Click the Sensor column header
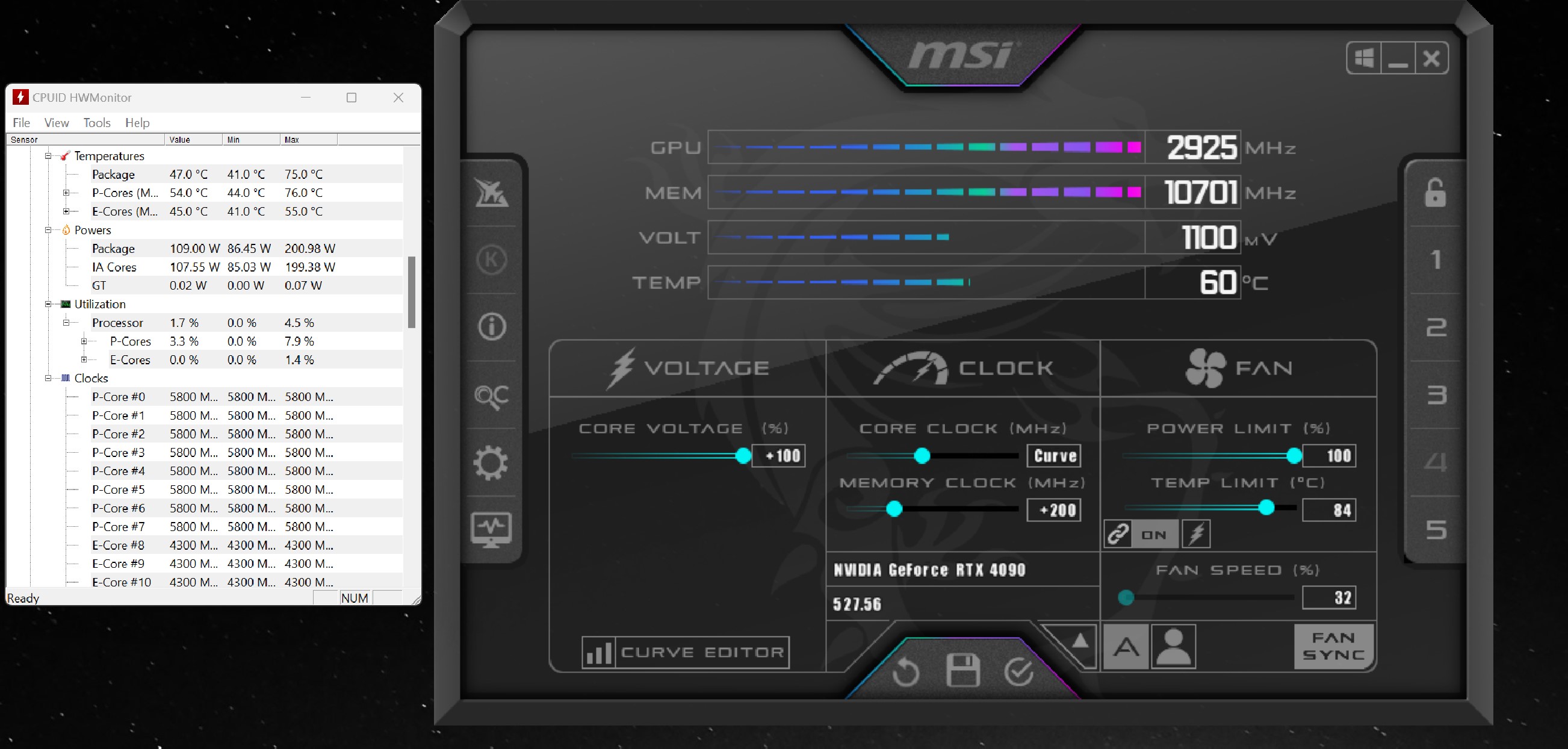 point(85,140)
